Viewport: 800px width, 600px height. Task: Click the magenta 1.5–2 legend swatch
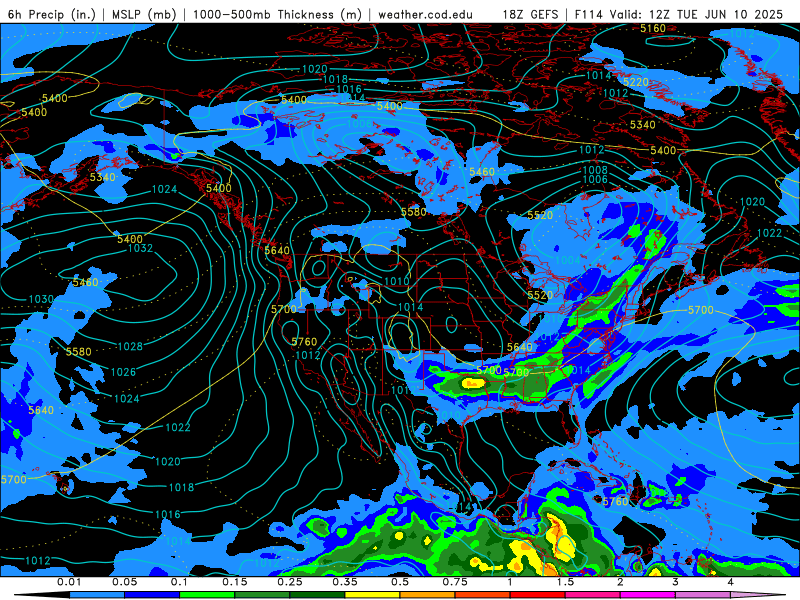(x=593, y=595)
